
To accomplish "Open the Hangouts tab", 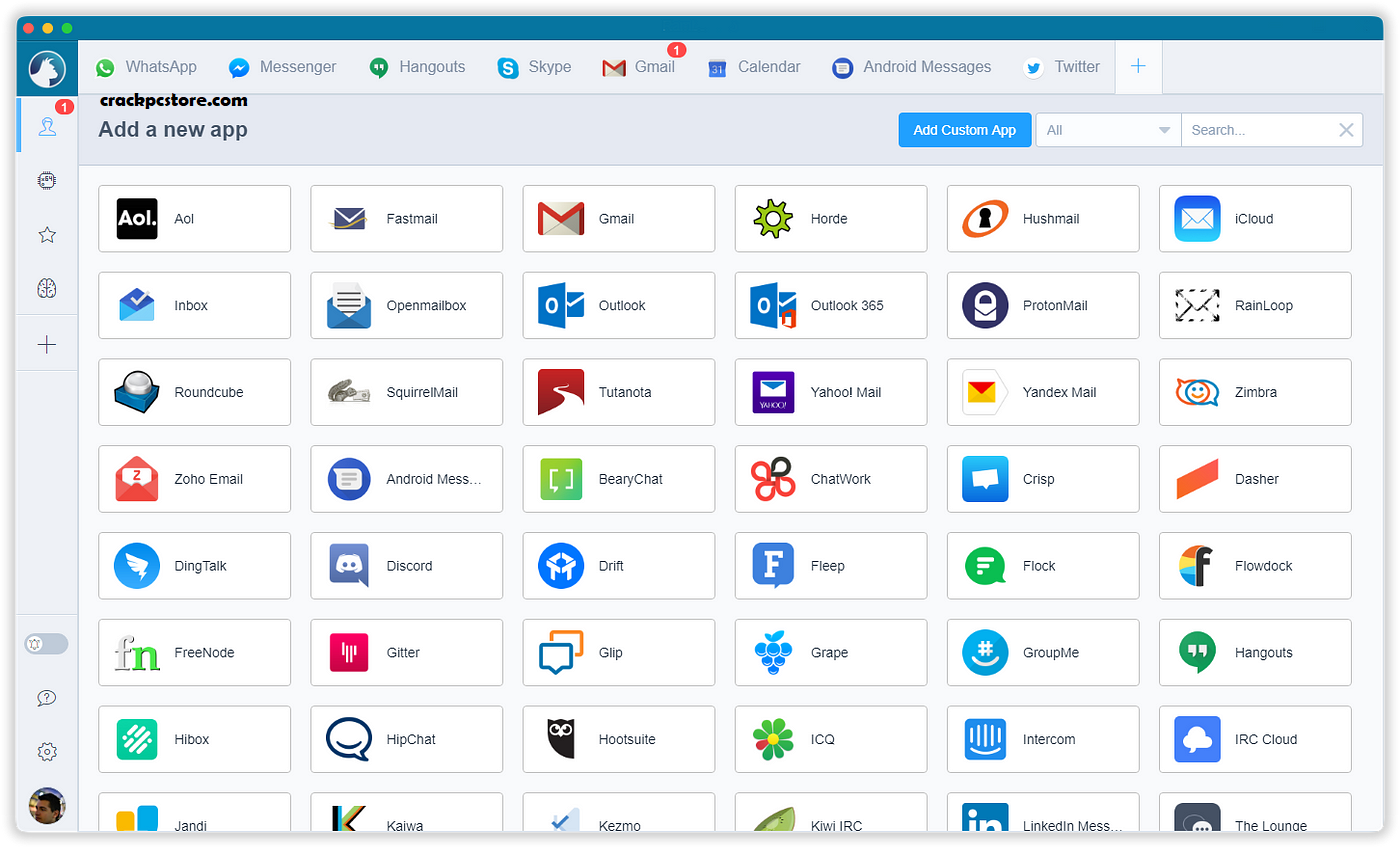I will tap(418, 67).
